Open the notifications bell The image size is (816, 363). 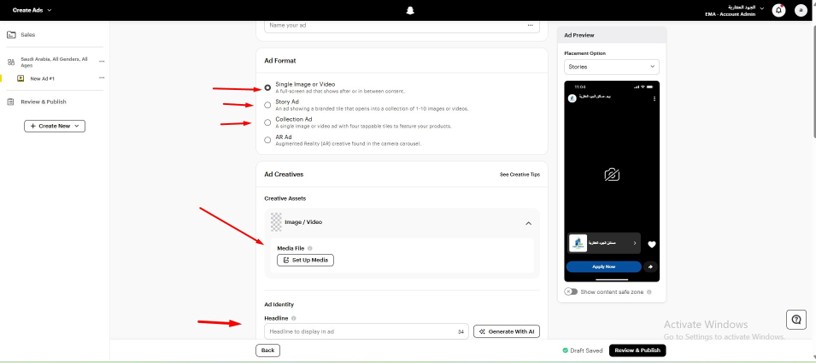coord(779,10)
